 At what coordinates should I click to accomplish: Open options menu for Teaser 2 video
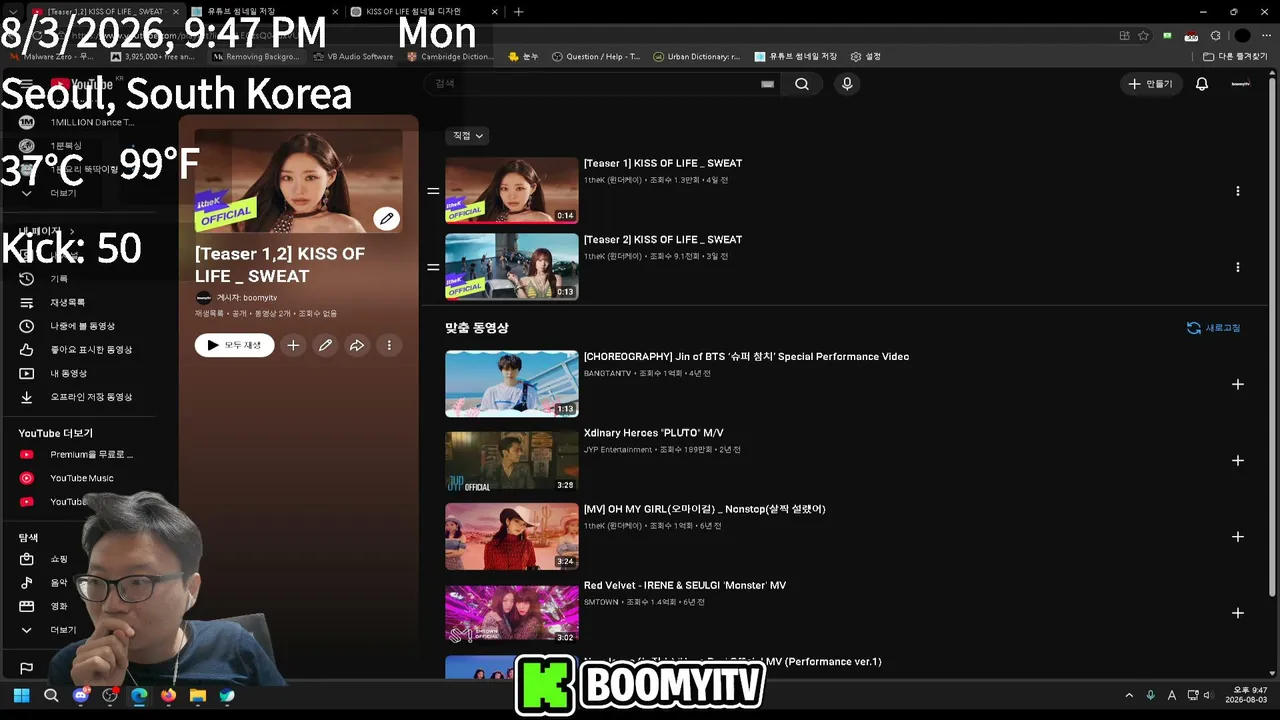click(x=1238, y=267)
